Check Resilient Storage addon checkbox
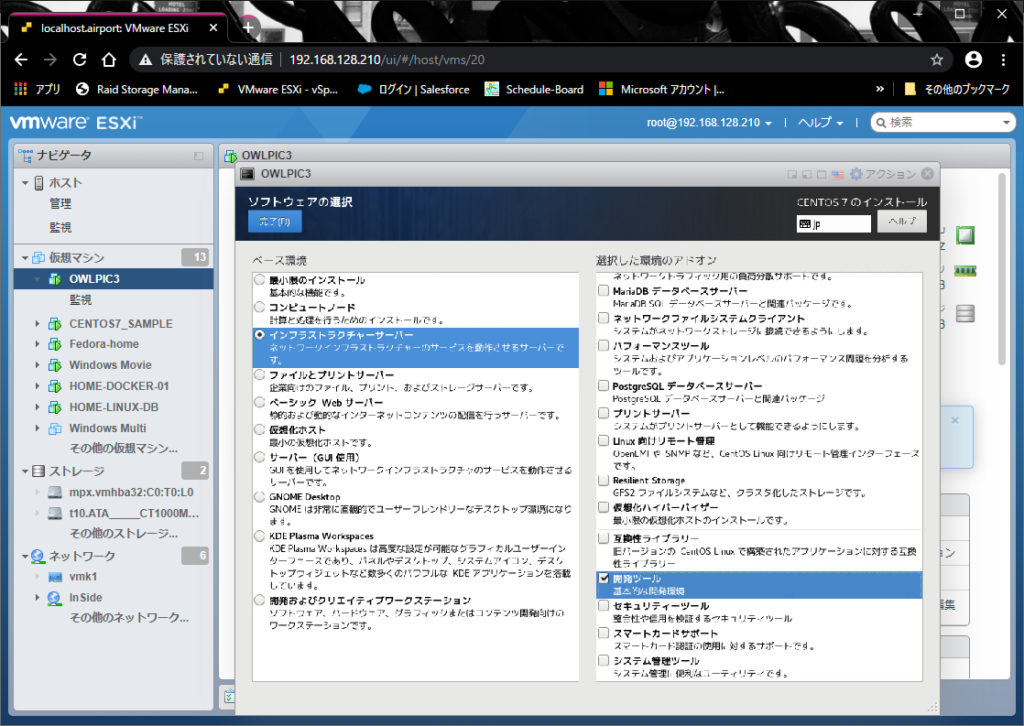 click(603, 481)
